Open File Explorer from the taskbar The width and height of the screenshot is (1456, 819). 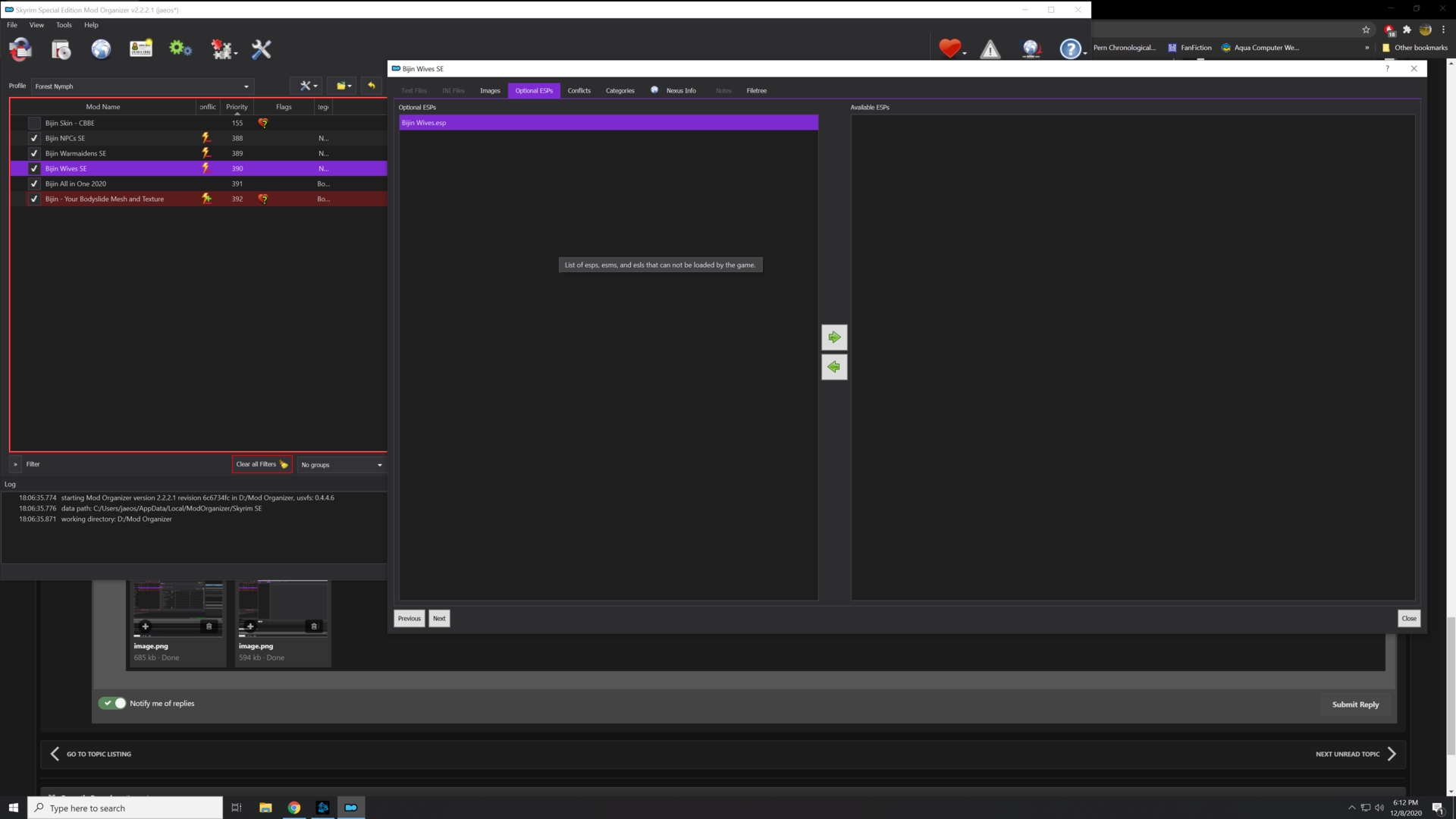(265, 808)
